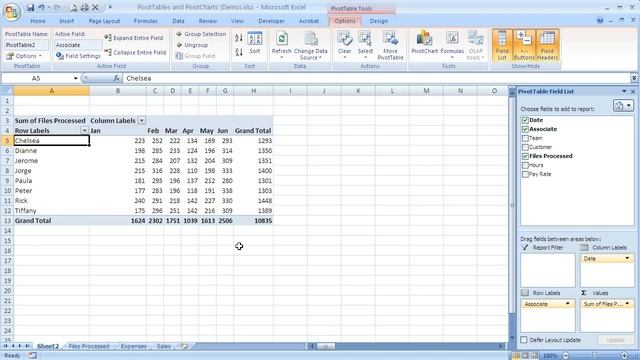640x360 pixels.
Task: Sort descending Z to A
Action: pyautogui.click(x=239, y=52)
